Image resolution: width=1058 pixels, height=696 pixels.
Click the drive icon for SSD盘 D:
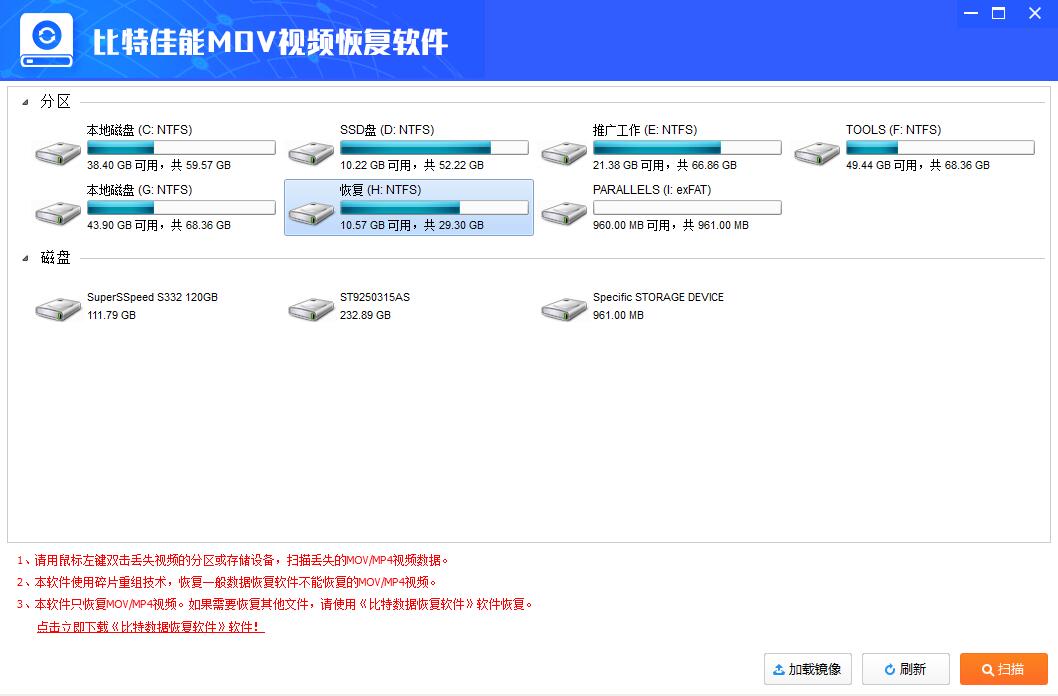[311, 153]
